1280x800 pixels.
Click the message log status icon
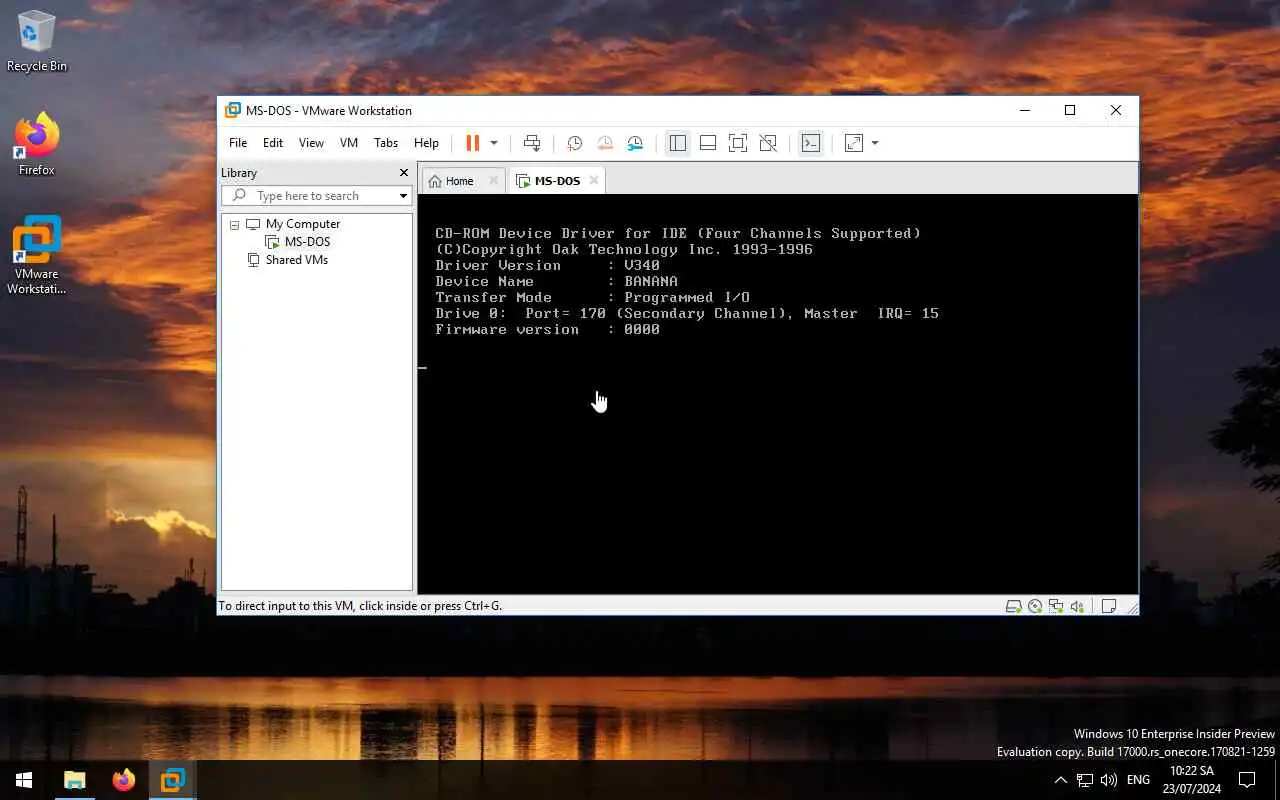1109,606
